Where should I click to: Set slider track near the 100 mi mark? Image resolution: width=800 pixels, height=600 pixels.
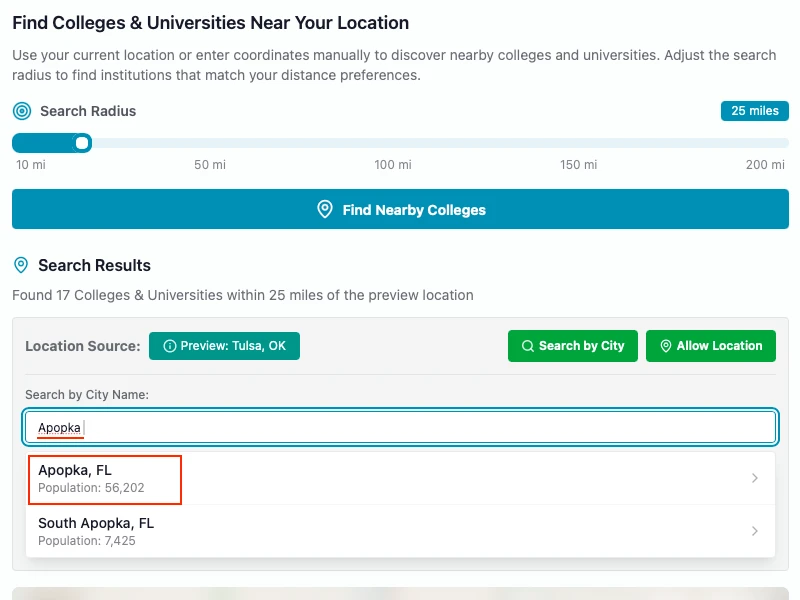tap(392, 143)
